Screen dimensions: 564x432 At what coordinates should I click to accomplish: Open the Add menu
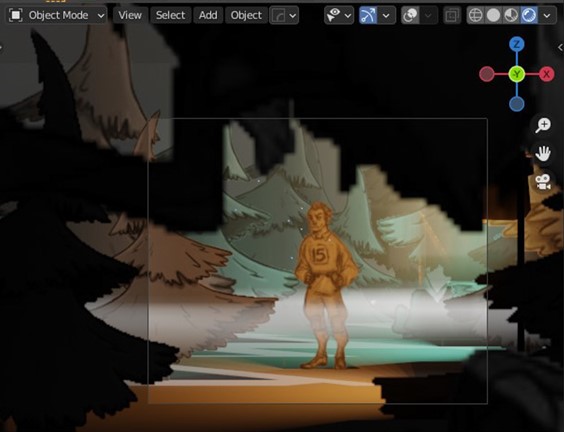click(208, 15)
